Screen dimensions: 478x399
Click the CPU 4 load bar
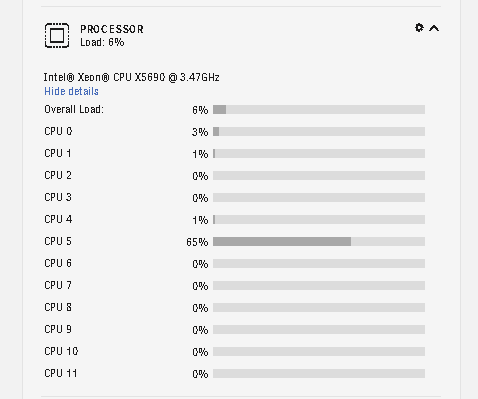pyautogui.click(x=319, y=219)
